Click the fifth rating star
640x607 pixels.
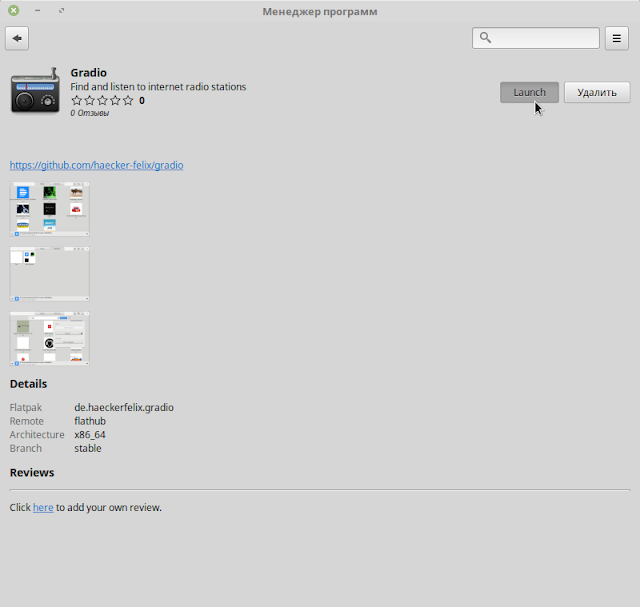pyautogui.click(x=128, y=100)
